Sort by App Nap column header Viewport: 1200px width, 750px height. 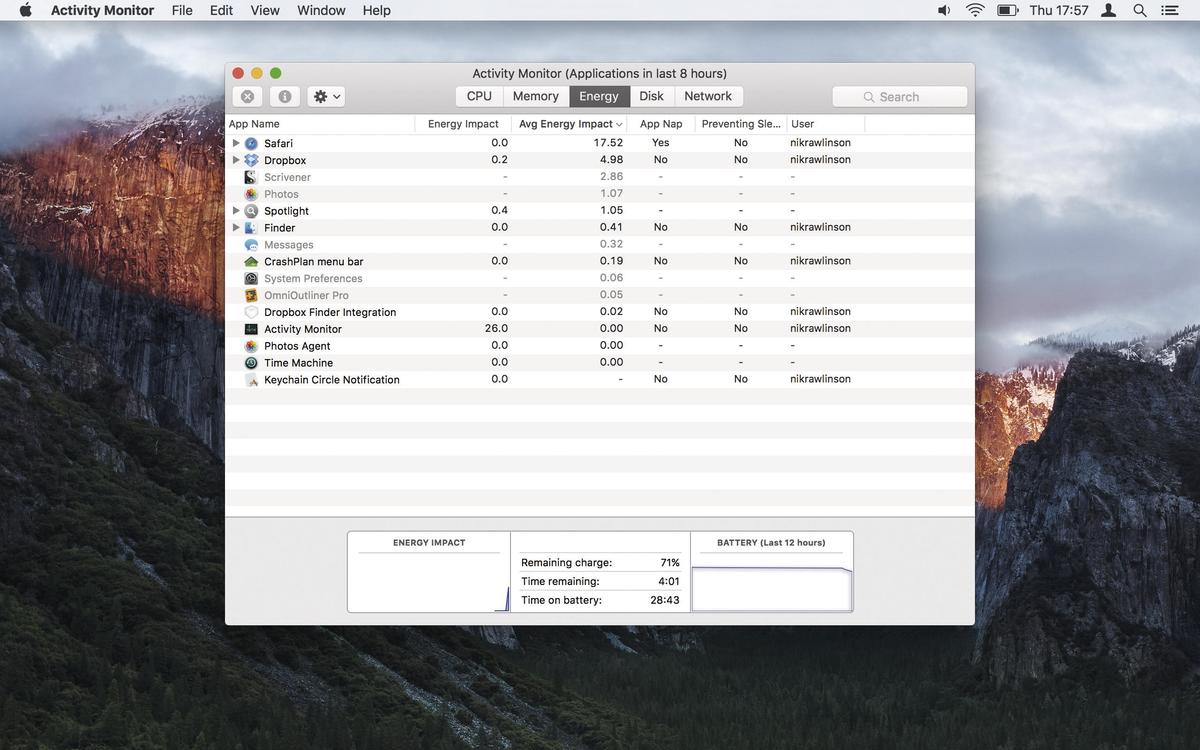coord(661,124)
